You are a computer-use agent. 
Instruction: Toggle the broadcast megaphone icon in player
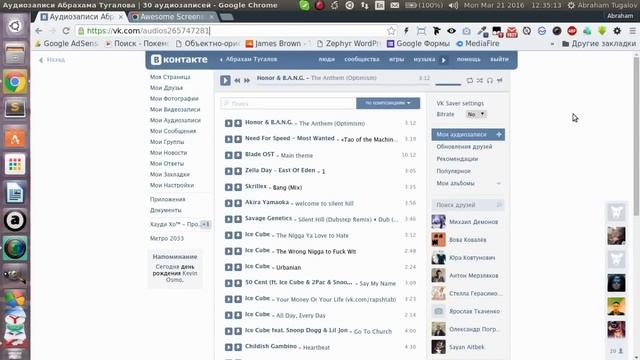pyautogui.click(x=500, y=80)
